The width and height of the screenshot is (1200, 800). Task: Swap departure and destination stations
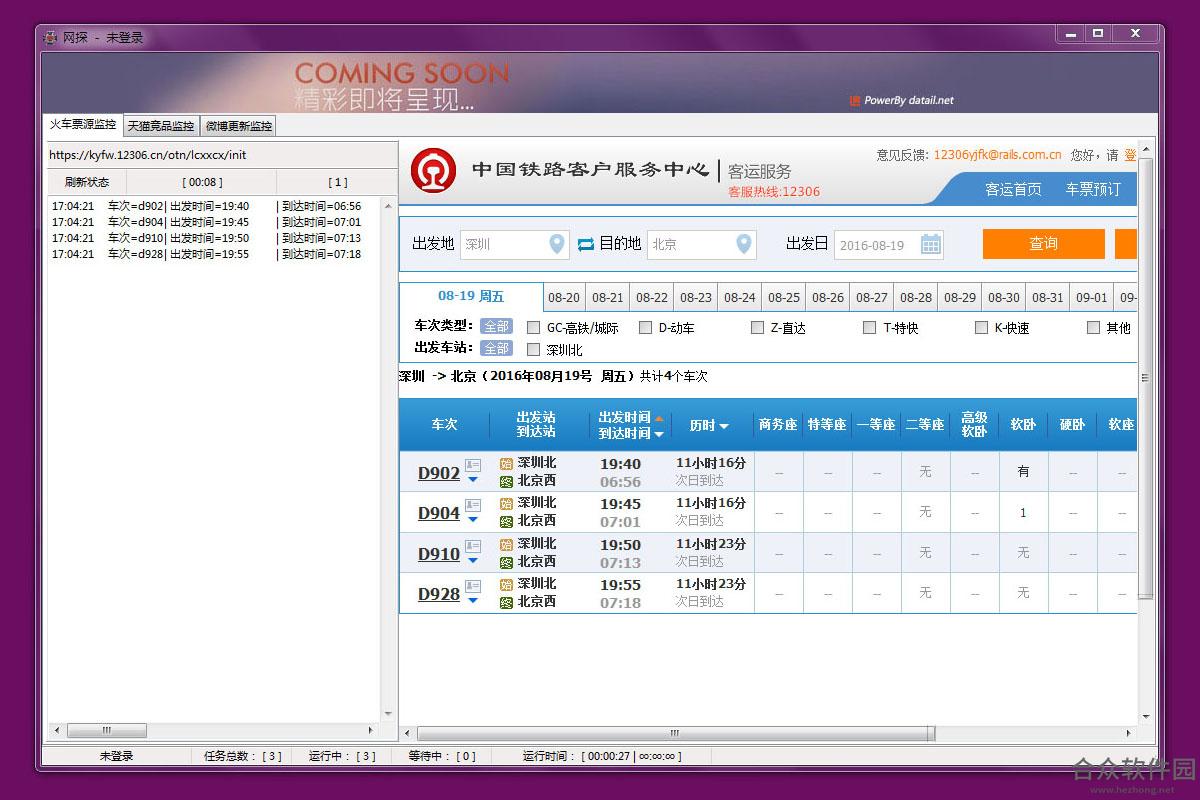point(586,244)
